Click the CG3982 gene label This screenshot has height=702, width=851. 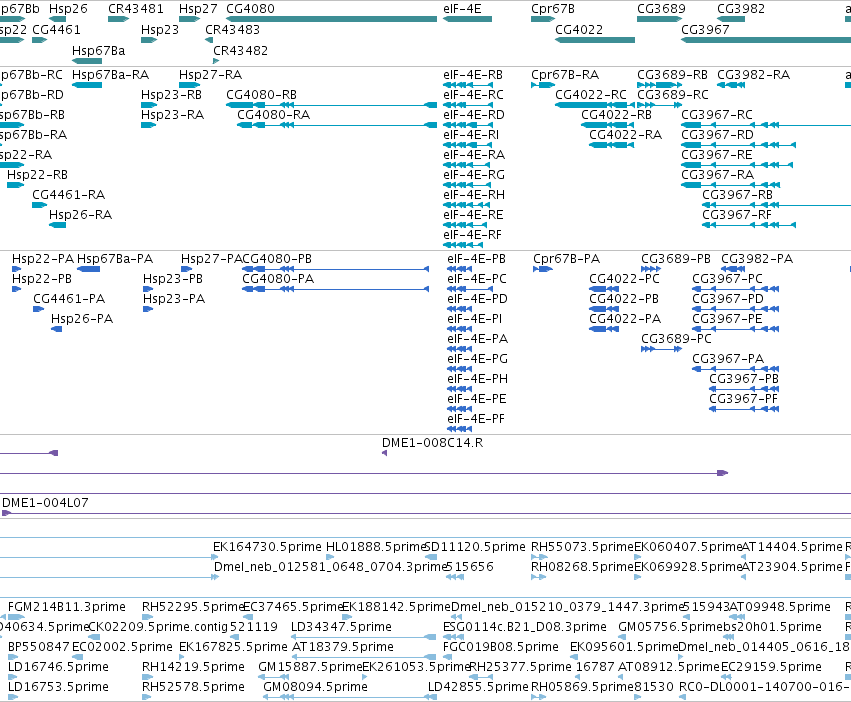[741, 9]
